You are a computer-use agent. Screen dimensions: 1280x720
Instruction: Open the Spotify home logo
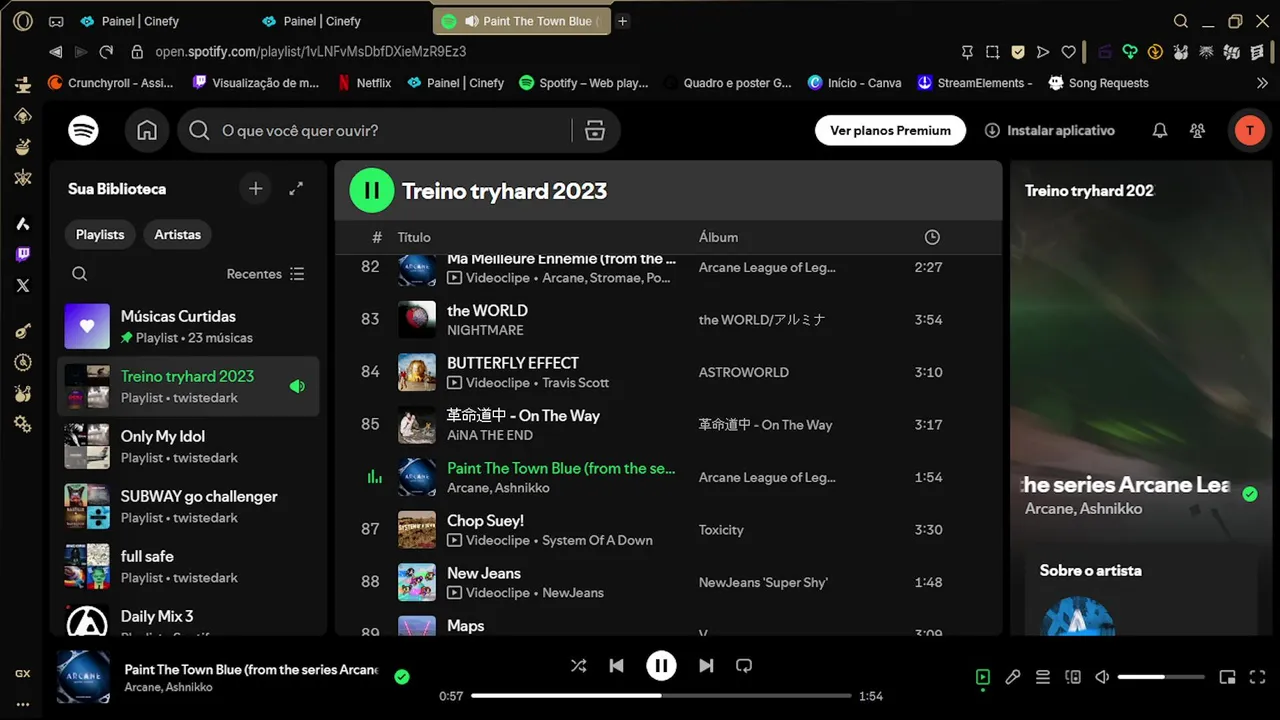pos(83,130)
